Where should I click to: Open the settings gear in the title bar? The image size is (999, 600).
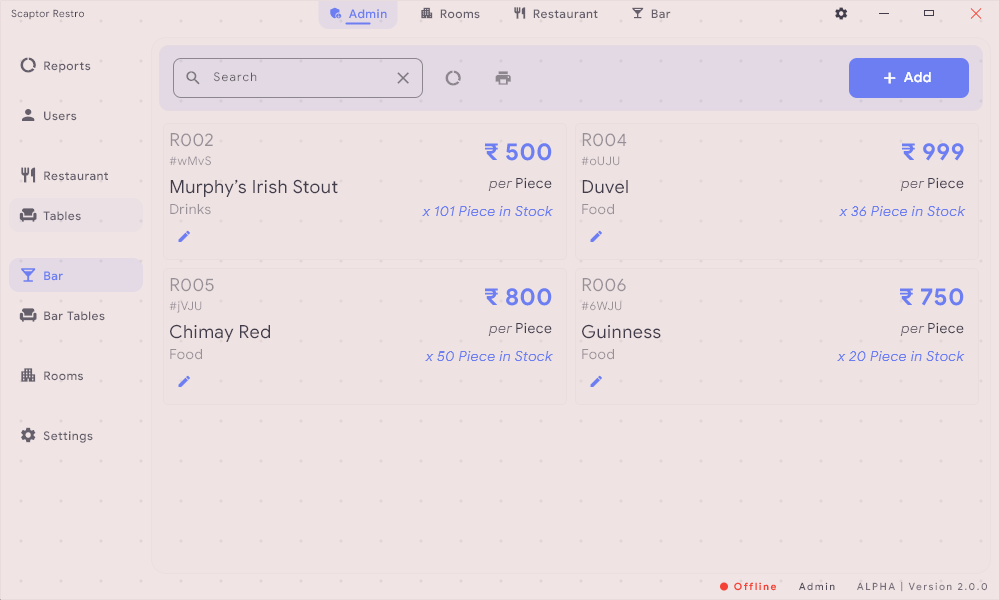841,14
